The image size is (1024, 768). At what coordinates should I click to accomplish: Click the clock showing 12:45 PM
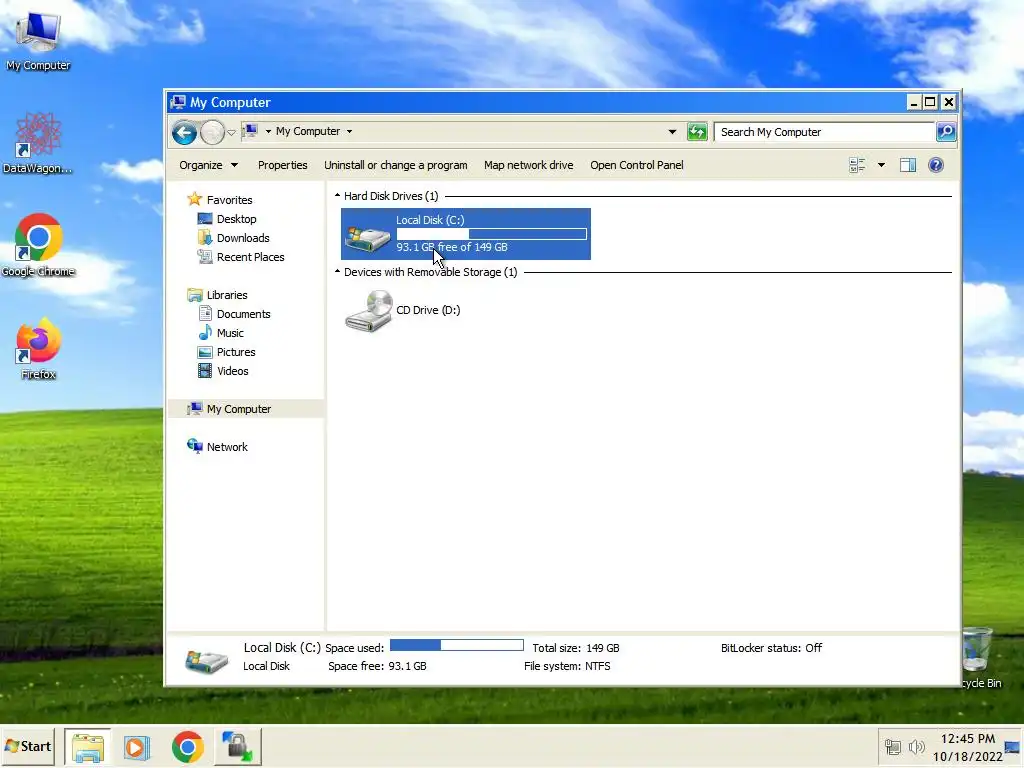968,739
